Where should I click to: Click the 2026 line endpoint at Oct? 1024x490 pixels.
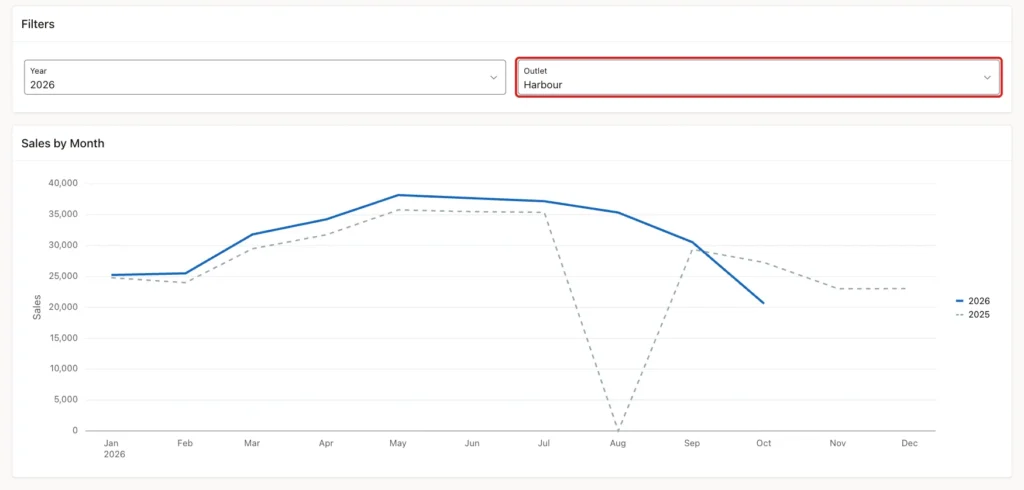[x=763, y=302]
